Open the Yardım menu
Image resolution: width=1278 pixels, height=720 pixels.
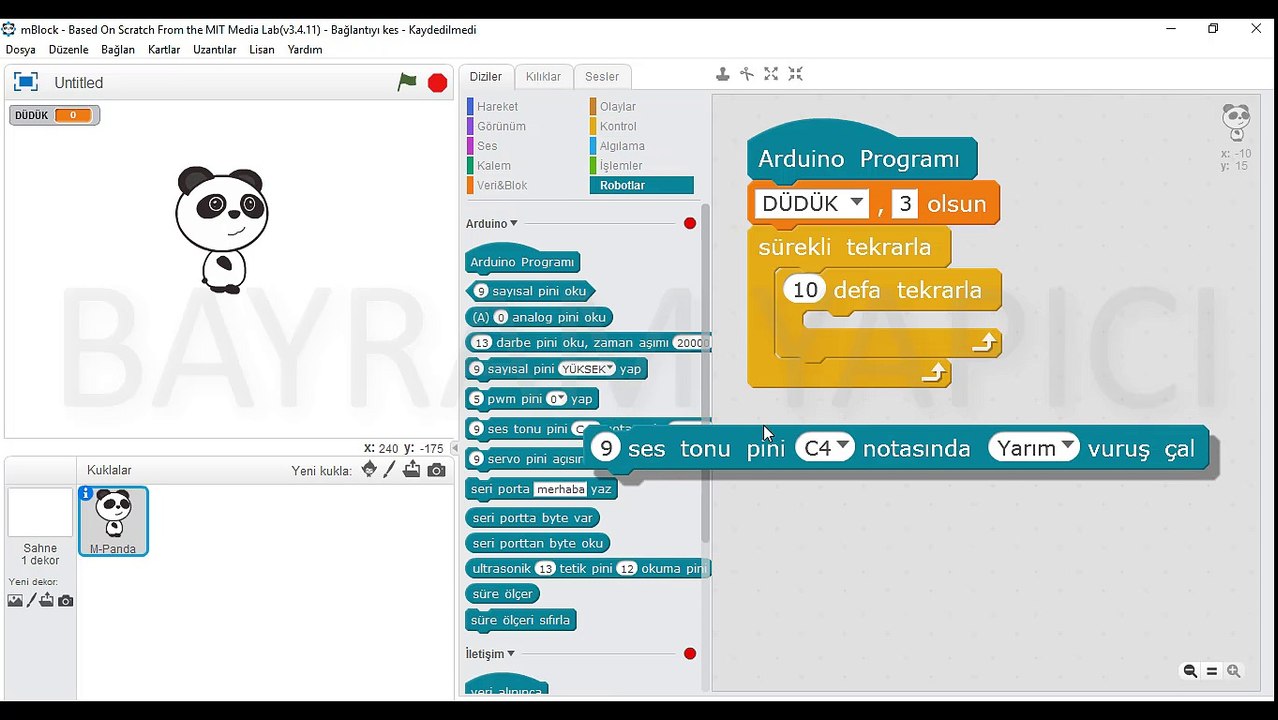click(x=305, y=49)
